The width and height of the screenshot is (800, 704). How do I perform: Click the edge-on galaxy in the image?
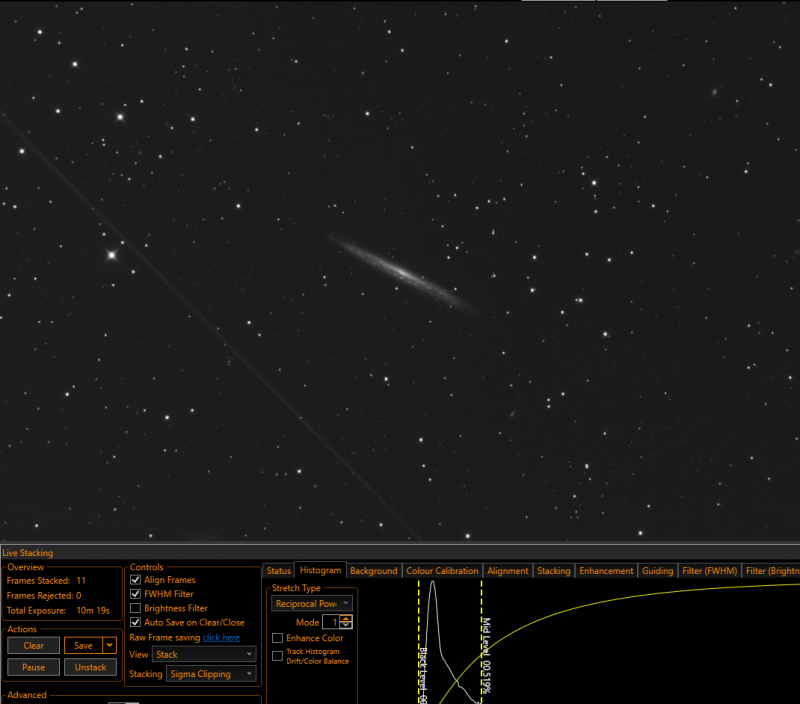403,273
